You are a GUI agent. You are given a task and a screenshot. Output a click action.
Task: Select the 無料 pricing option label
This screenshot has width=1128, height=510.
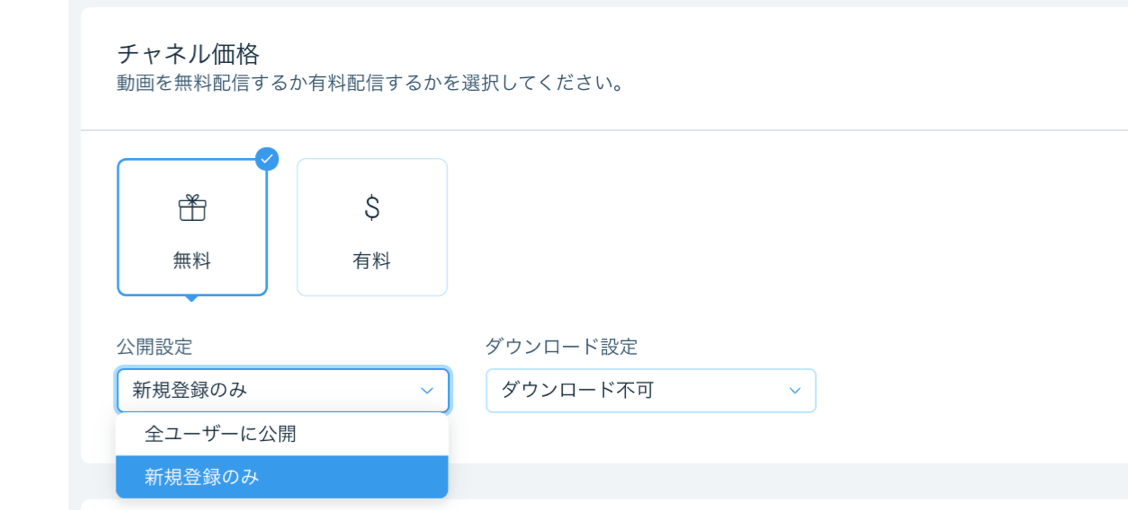click(x=192, y=262)
